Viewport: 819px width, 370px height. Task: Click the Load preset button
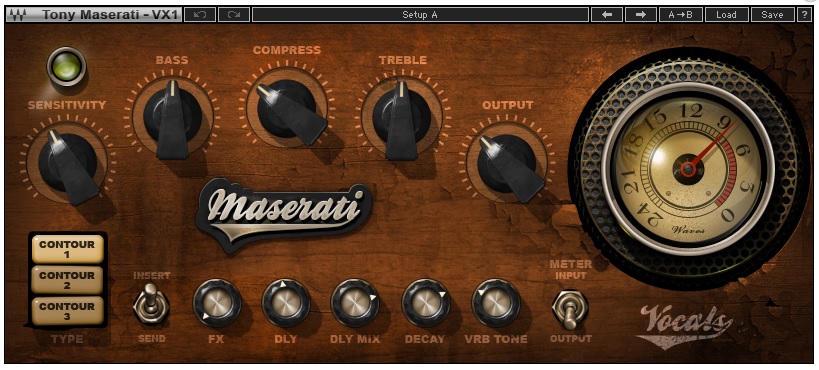coord(726,15)
